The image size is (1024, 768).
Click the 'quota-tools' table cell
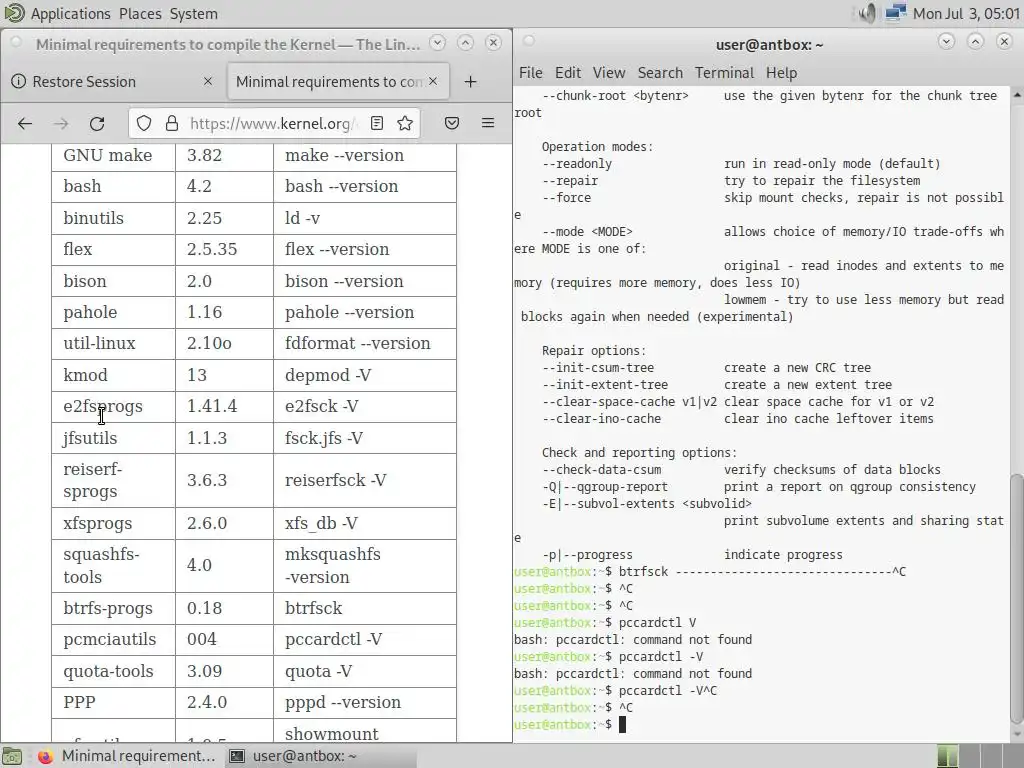(114, 671)
